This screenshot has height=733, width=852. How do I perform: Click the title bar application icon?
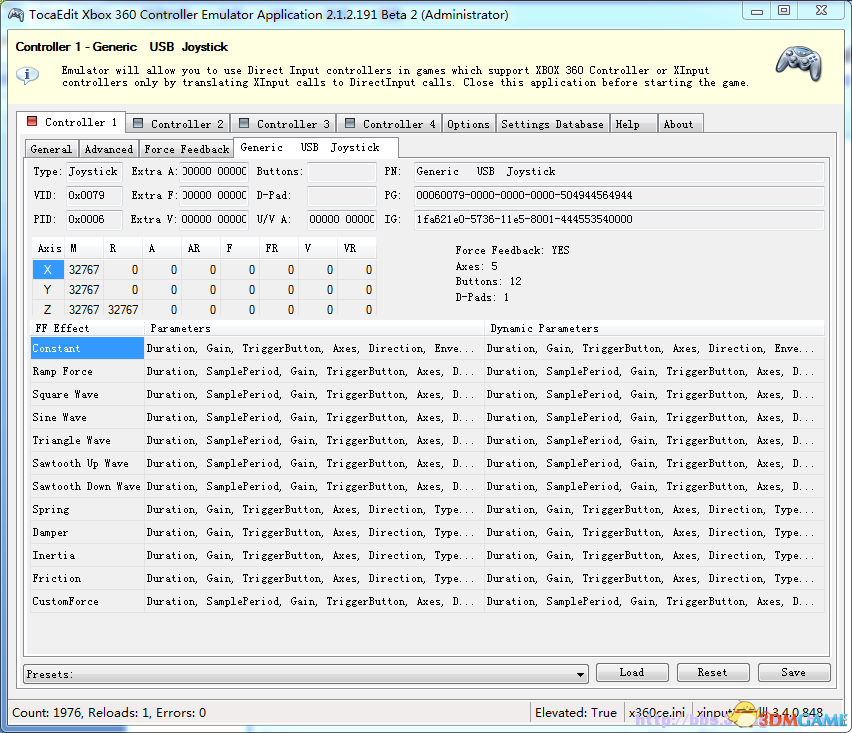pos(16,15)
